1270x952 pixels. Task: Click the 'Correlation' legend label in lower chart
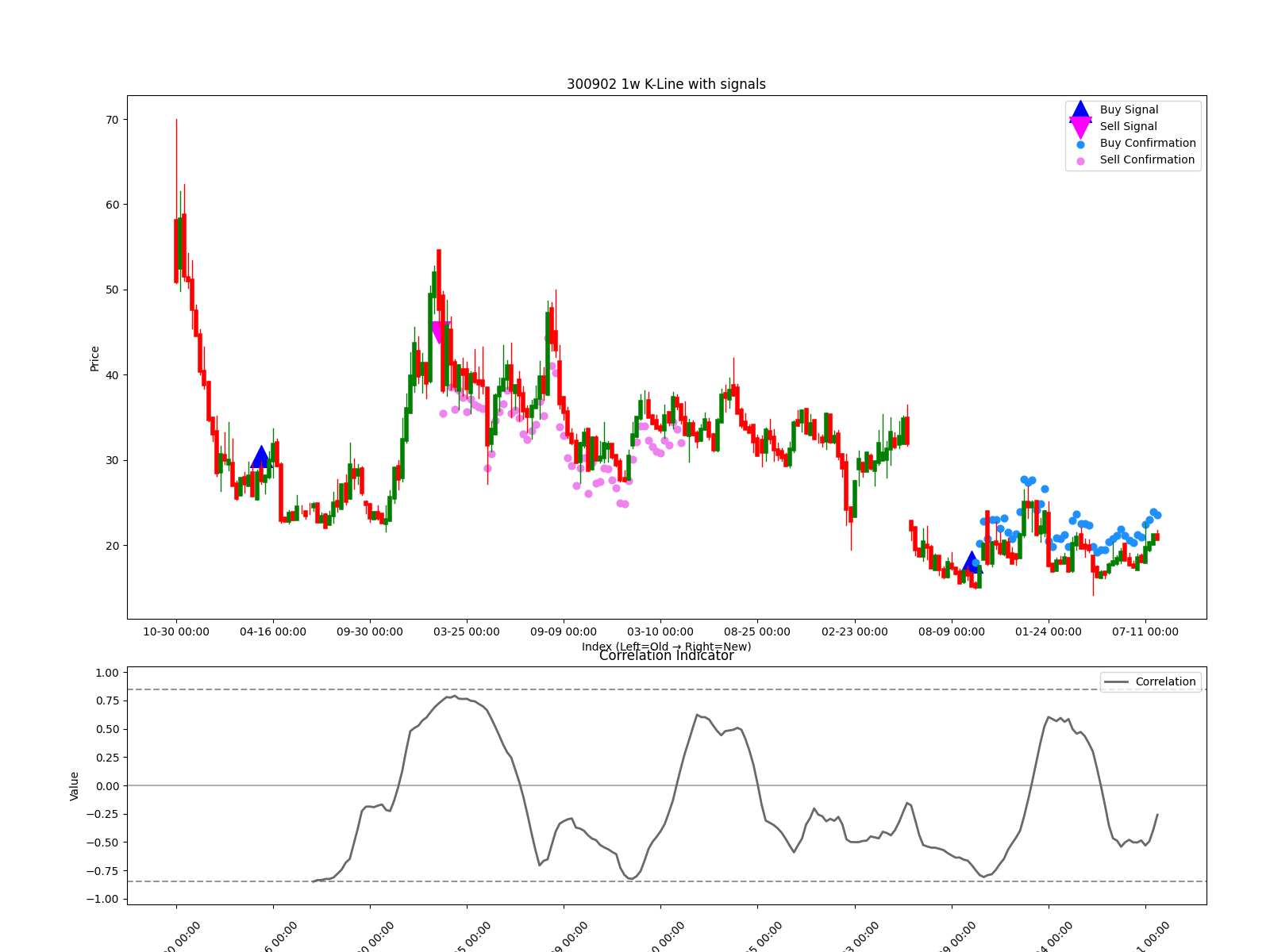(1165, 682)
